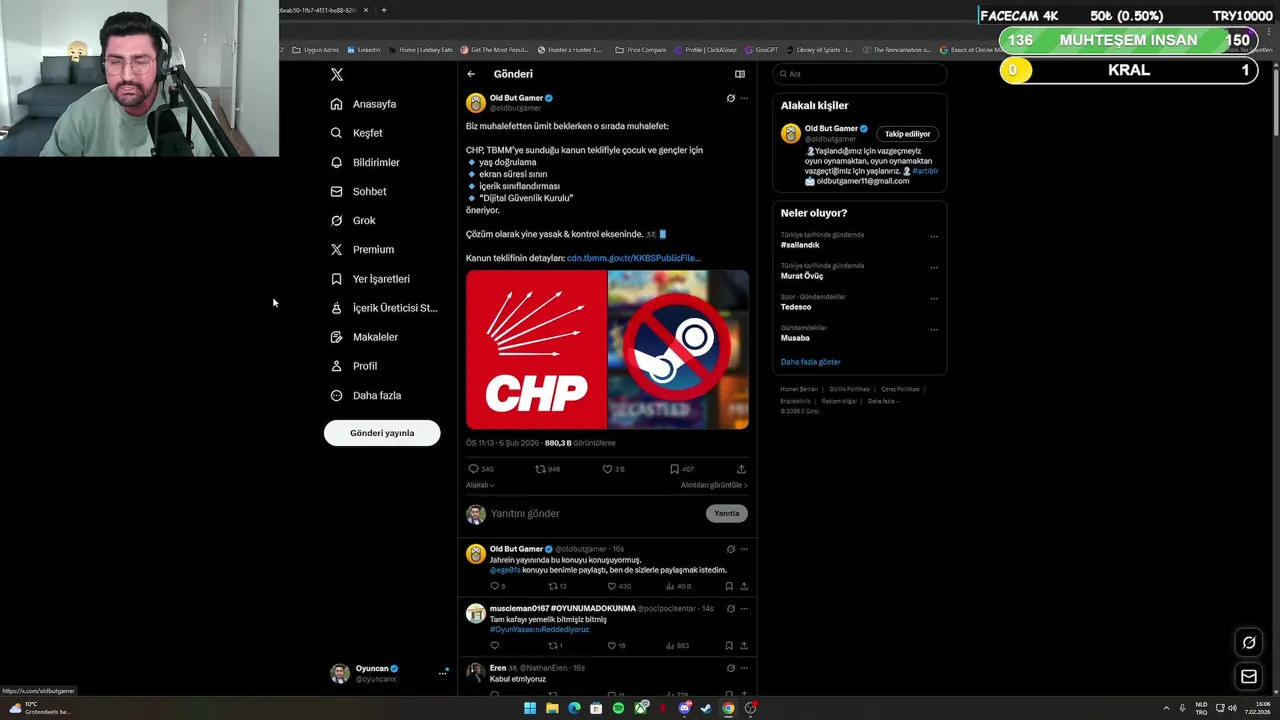Screen dimensions: 1280x720
Task: Open Sohbet messages page
Action: pos(358,191)
